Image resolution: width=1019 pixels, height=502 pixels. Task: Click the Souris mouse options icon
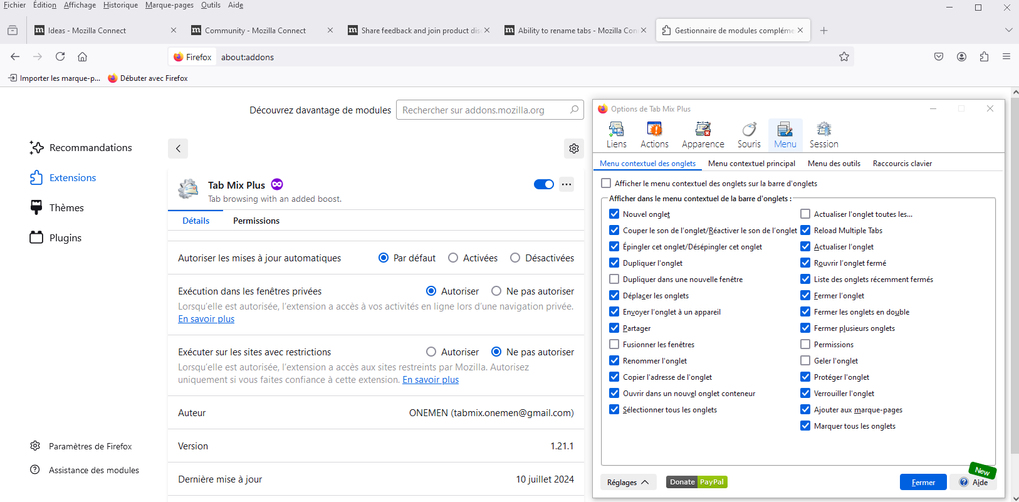coord(749,134)
